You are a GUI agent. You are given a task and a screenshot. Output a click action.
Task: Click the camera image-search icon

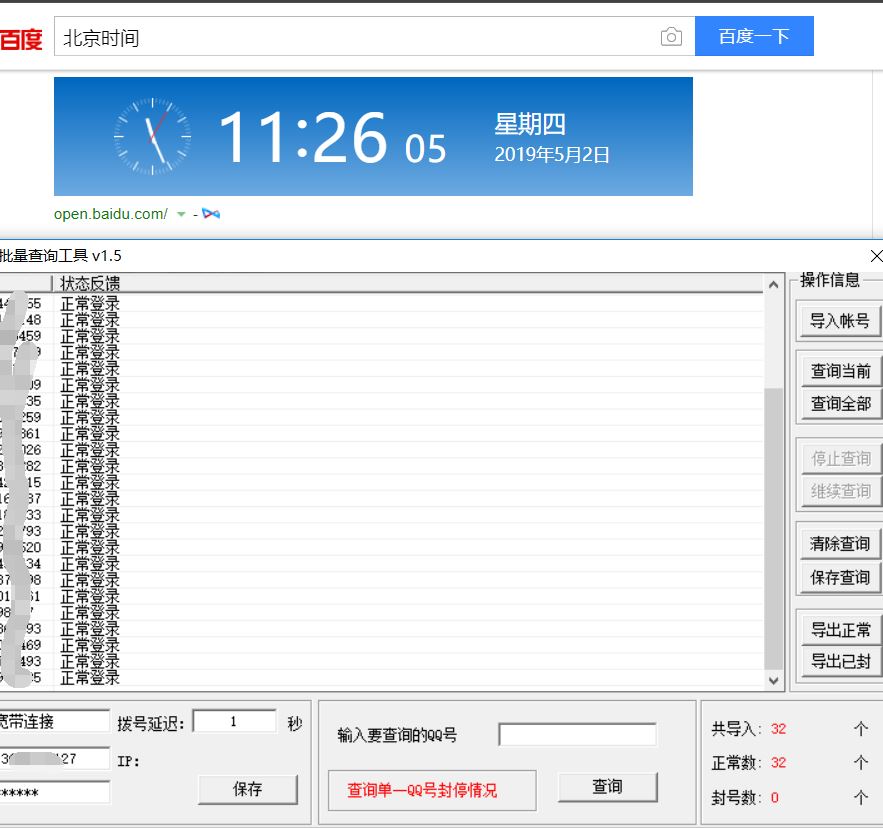[x=671, y=37]
